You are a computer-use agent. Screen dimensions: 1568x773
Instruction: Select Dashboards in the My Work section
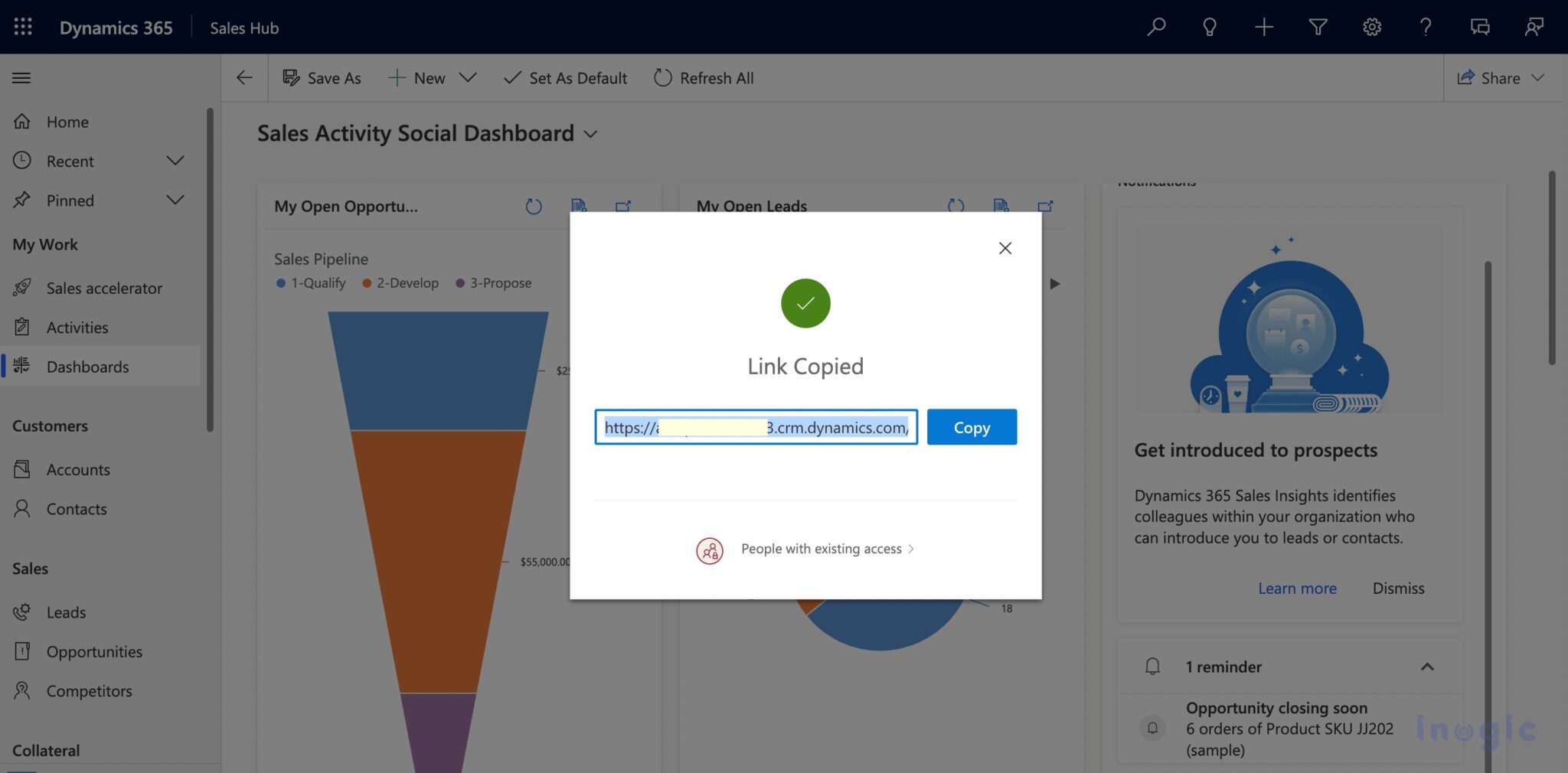(88, 367)
